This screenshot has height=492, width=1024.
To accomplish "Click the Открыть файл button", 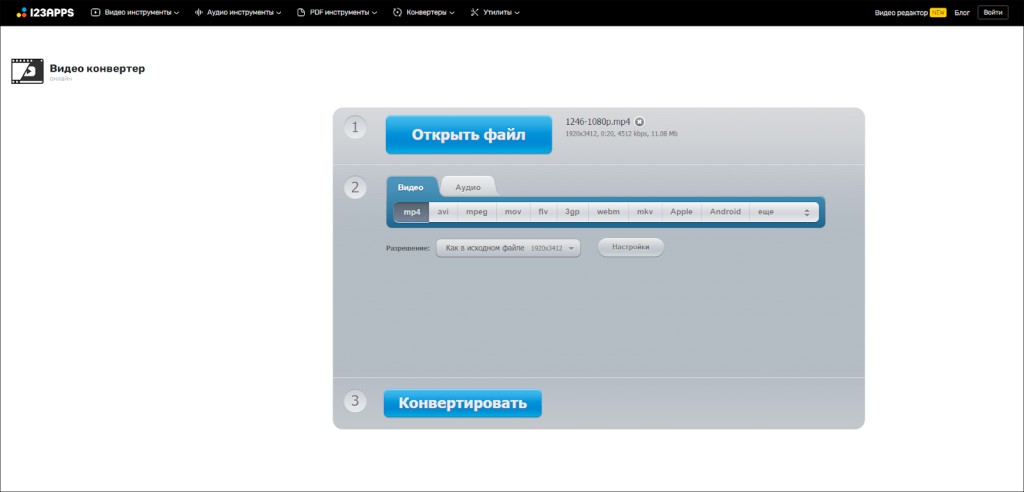I will pos(468,135).
